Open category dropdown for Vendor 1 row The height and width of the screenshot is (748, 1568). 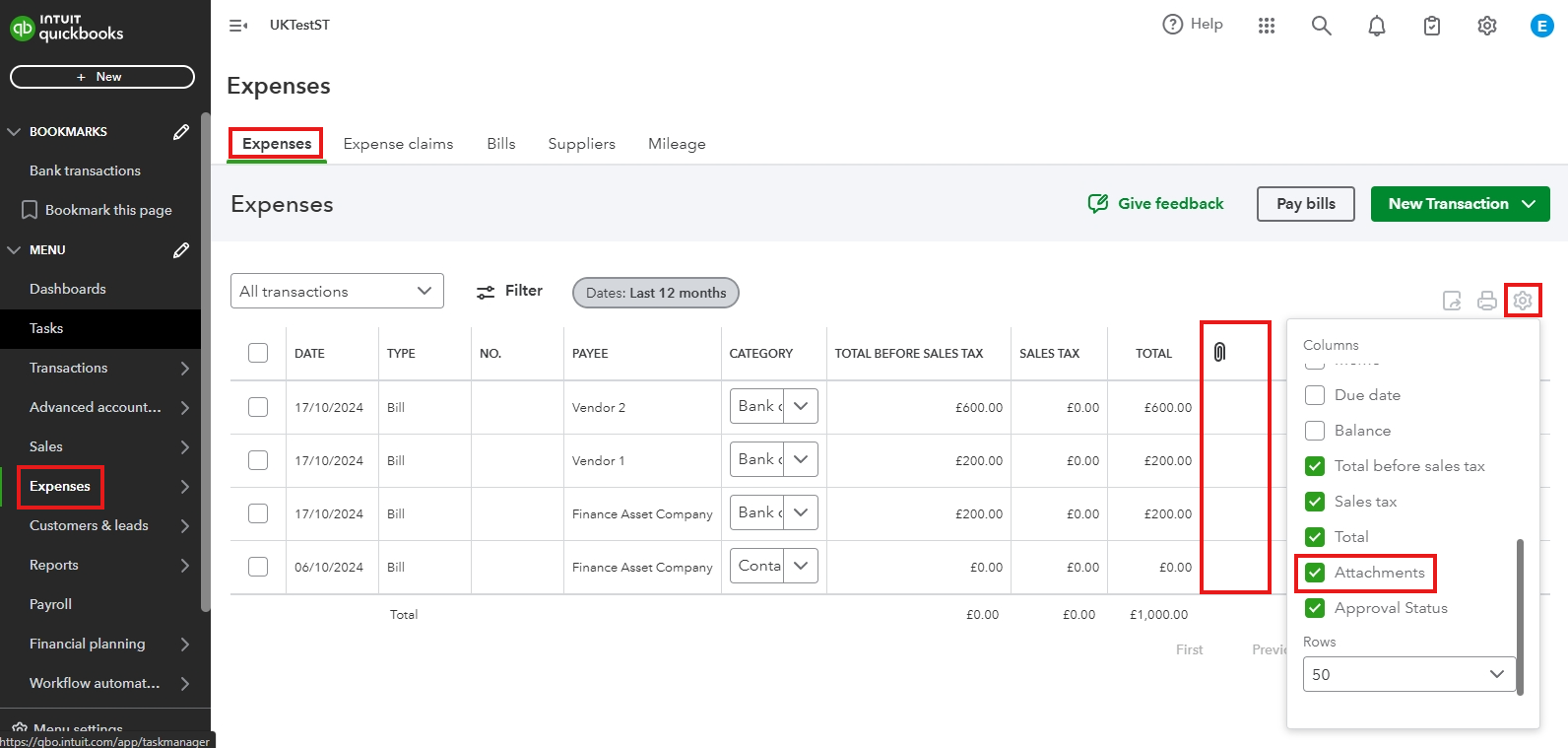(x=801, y=459)
